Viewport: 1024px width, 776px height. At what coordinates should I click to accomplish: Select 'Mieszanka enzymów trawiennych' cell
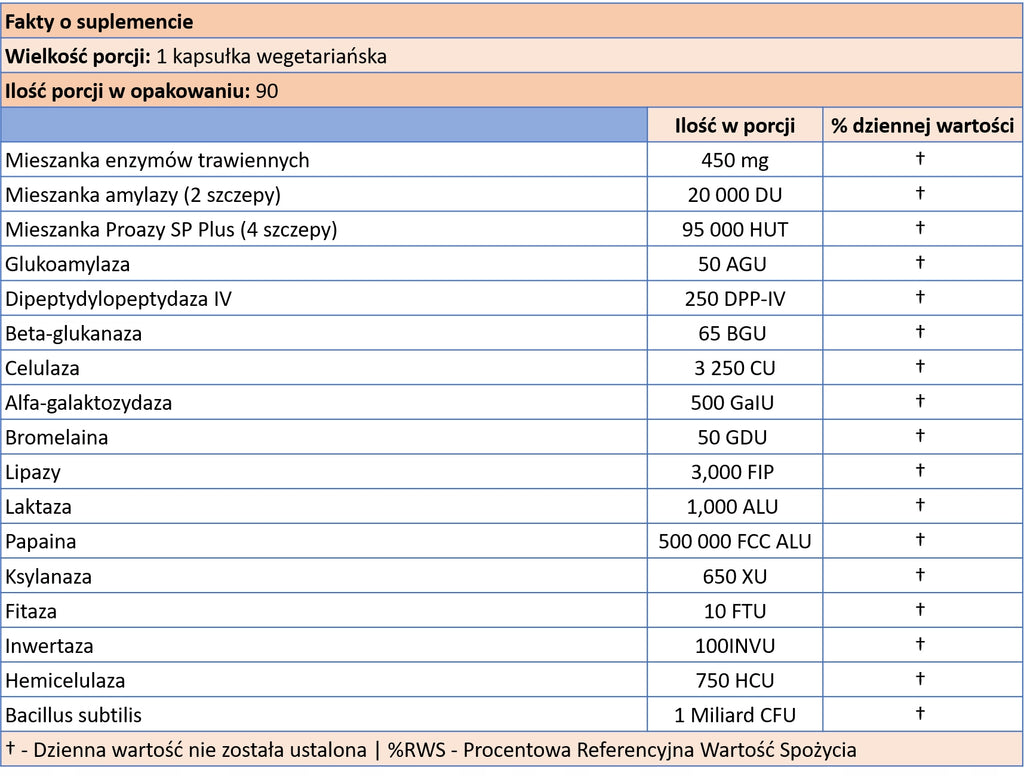[324, 160]
